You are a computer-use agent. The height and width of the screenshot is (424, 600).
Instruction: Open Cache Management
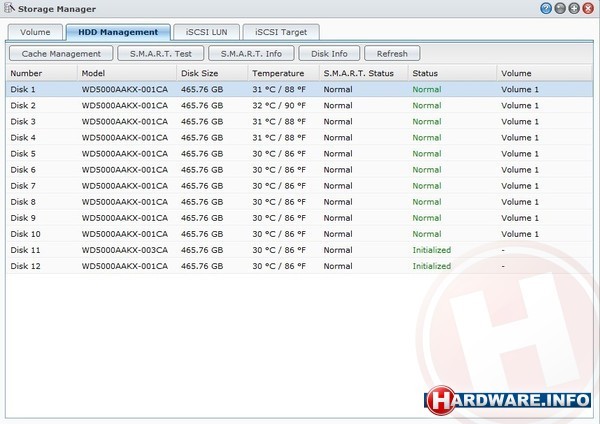61,54
